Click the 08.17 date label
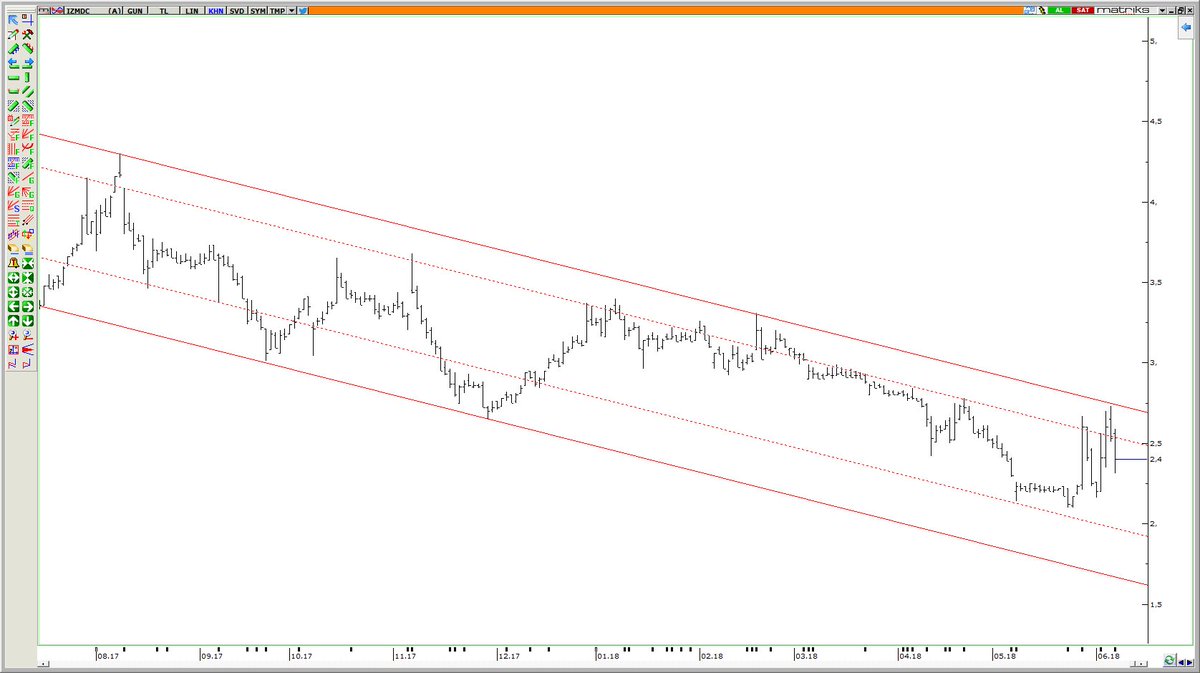Viewport: 1200px width, 673px height. coord(108,656)
